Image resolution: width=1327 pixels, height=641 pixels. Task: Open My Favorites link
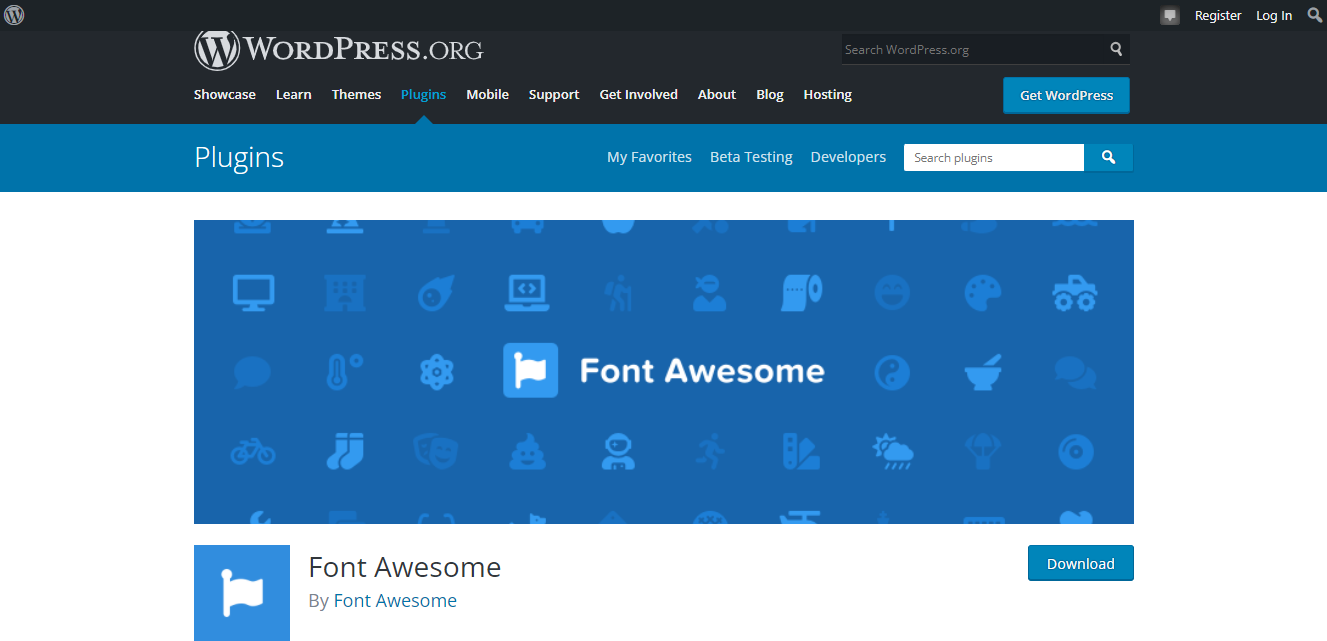(649, 157)
